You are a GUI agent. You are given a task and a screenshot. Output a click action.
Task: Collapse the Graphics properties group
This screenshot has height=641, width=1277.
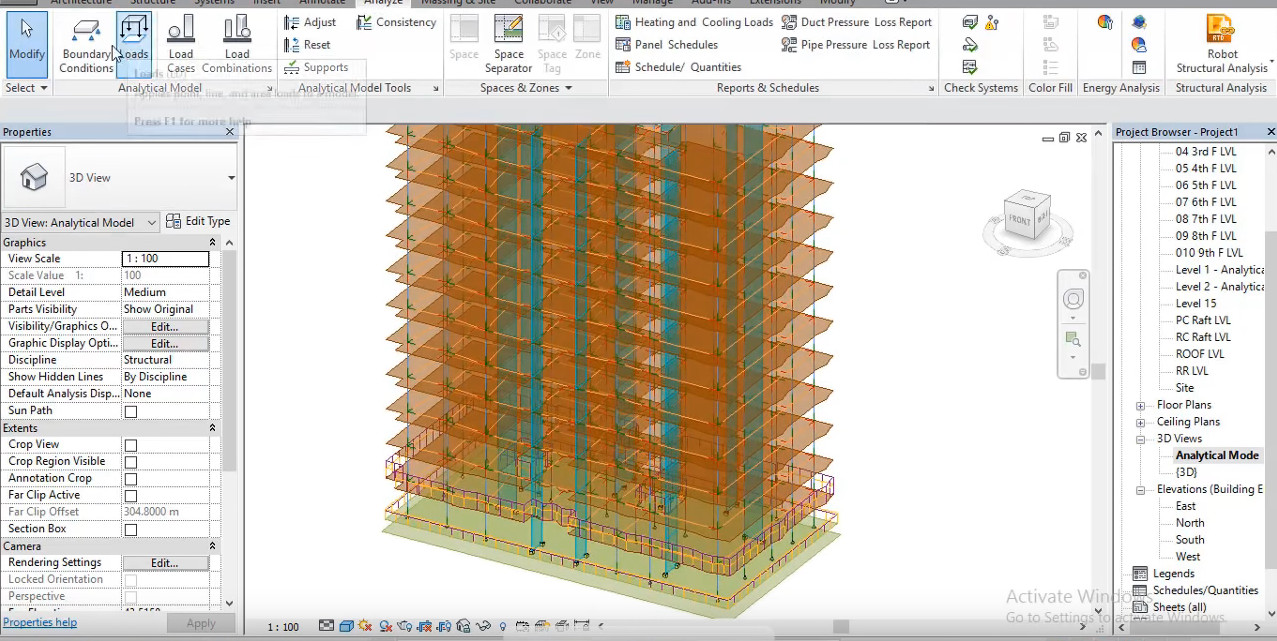click(212, 242)
